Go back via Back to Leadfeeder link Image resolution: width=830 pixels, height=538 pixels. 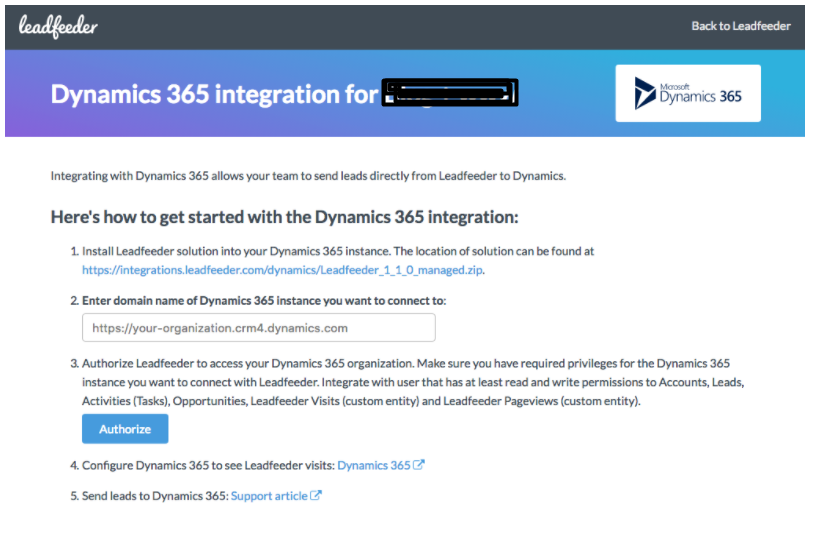tap(741, 26)
